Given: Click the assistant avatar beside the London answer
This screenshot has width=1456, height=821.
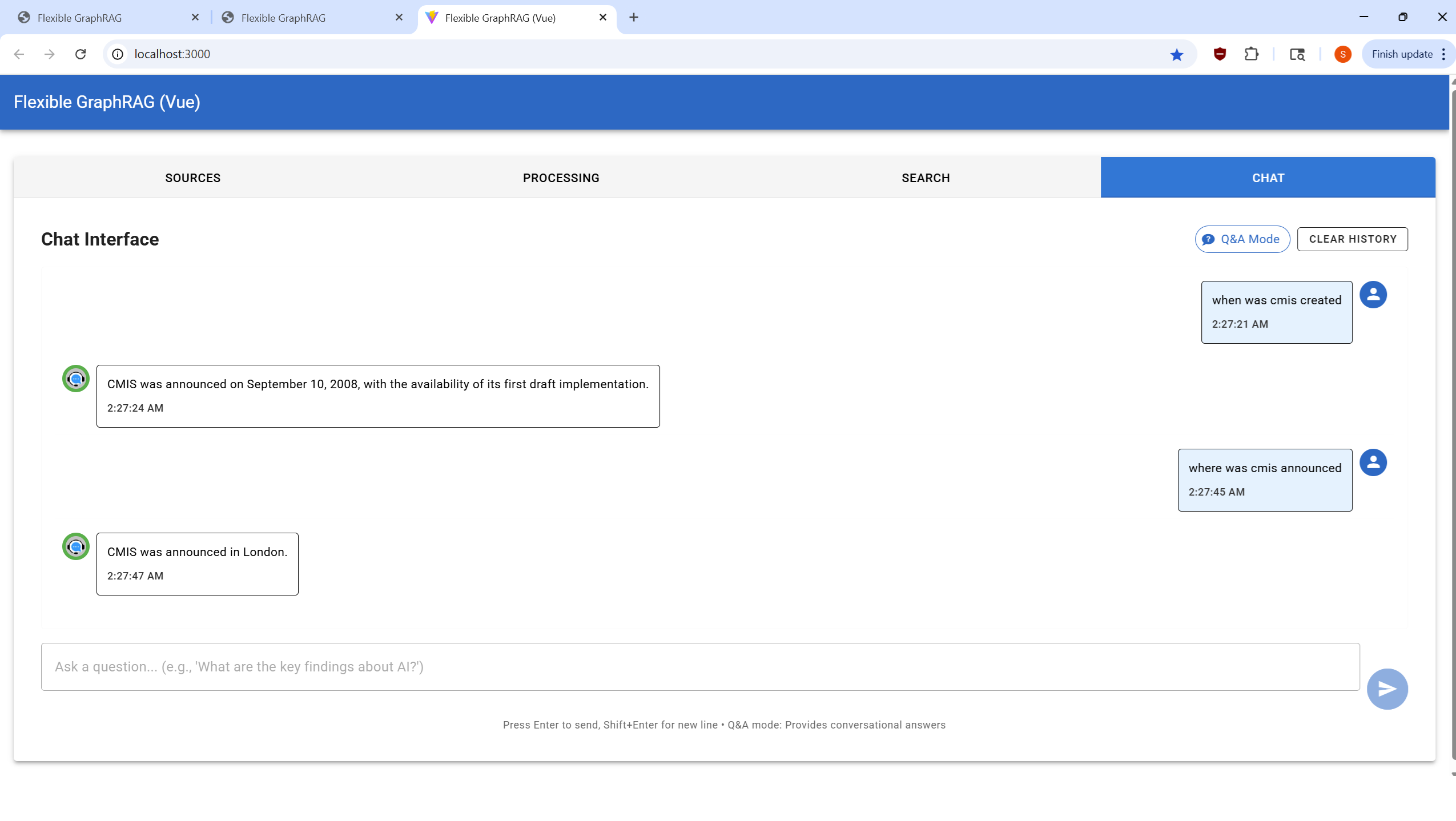Looking at the screenshot, I should coord(75,546).
